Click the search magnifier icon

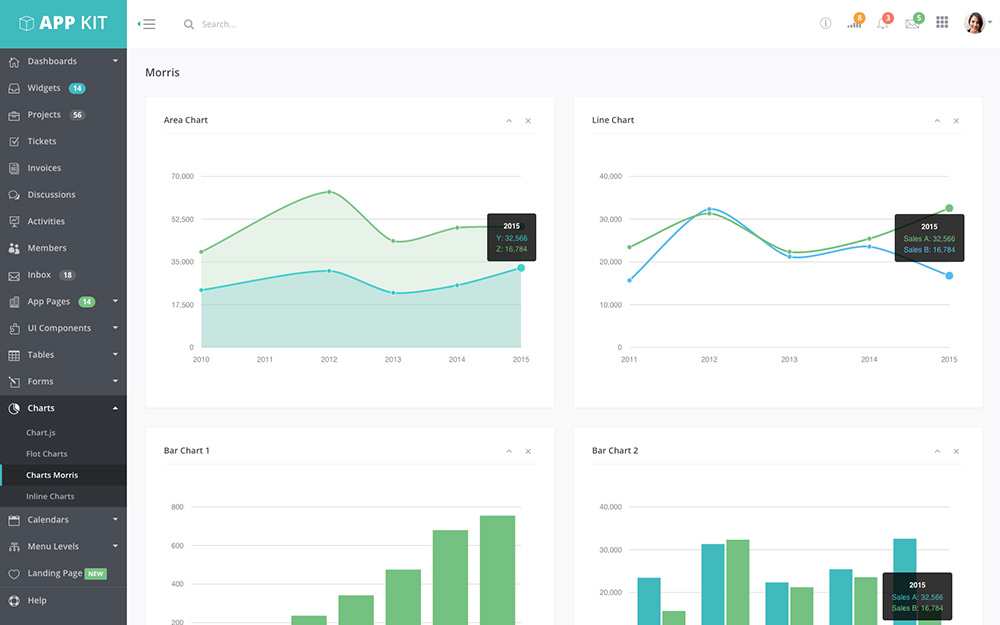(x=189, y=24)
